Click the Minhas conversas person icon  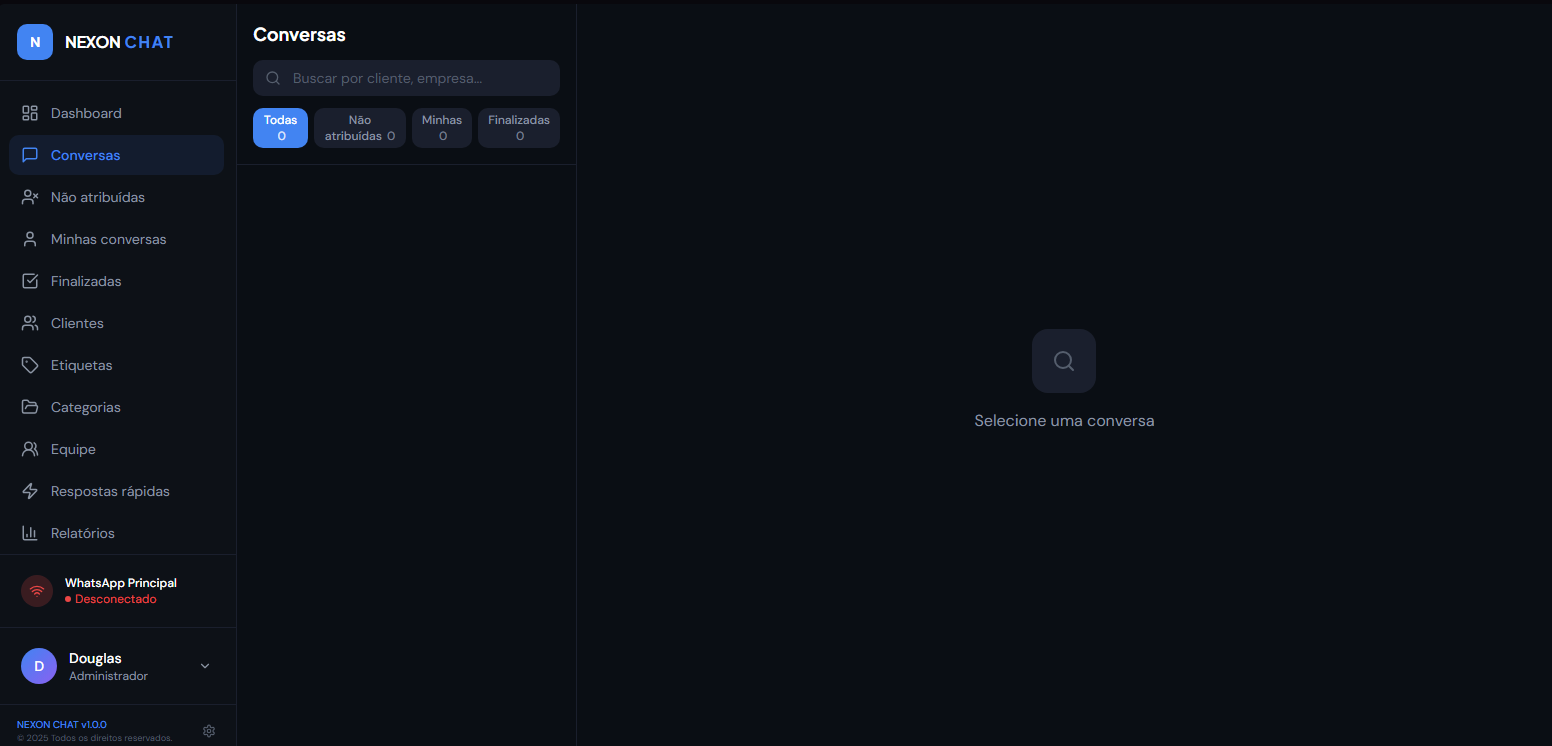point(30,239)
